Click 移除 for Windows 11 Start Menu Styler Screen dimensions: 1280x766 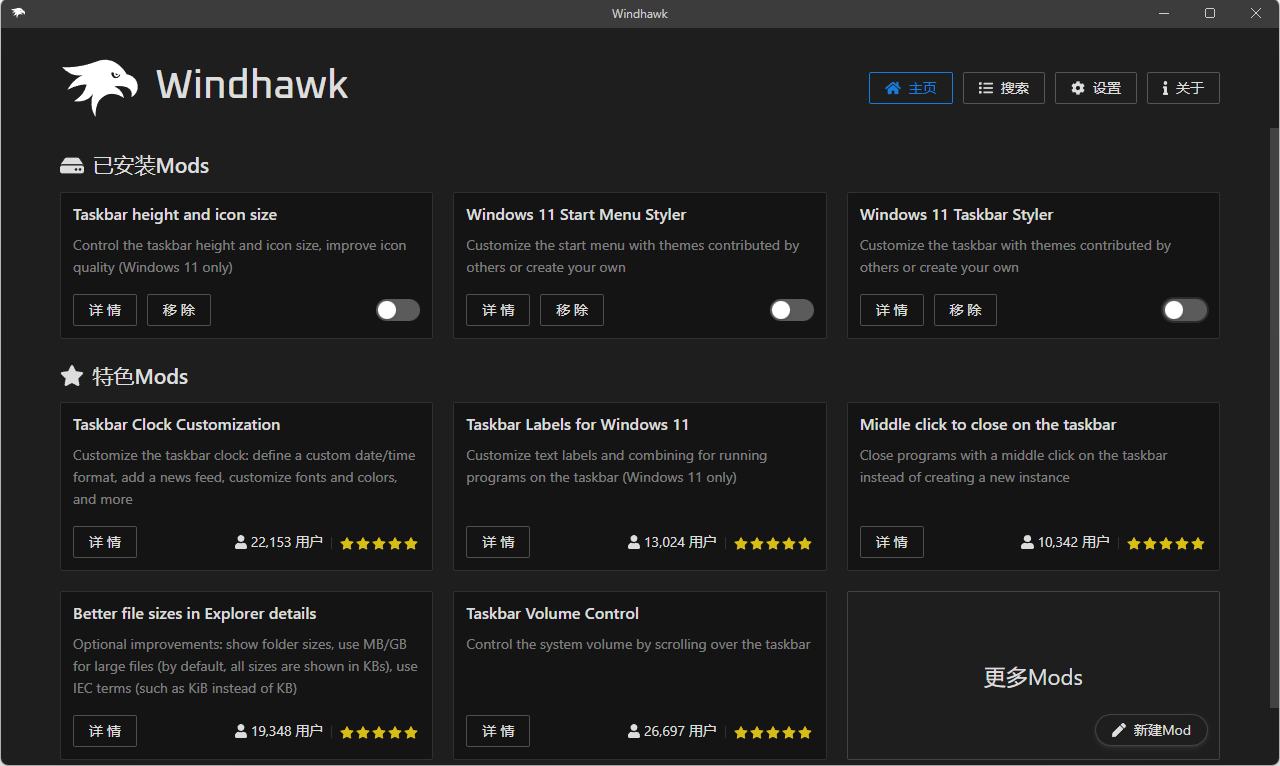[x=572, y=310]
